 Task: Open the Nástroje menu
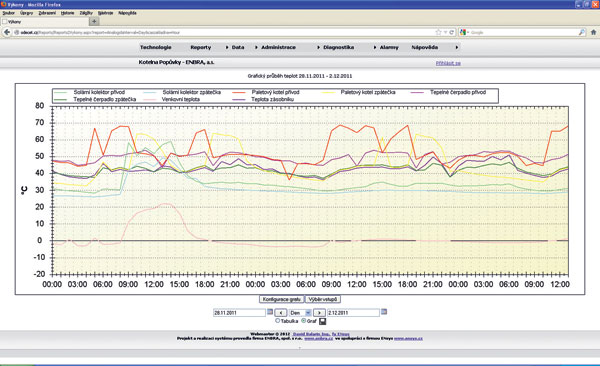105,13
